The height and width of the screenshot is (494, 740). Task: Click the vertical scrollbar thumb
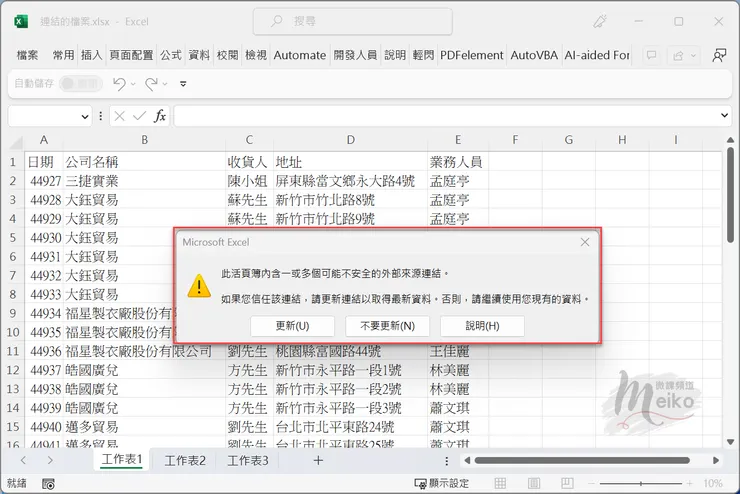pos(731,194)
